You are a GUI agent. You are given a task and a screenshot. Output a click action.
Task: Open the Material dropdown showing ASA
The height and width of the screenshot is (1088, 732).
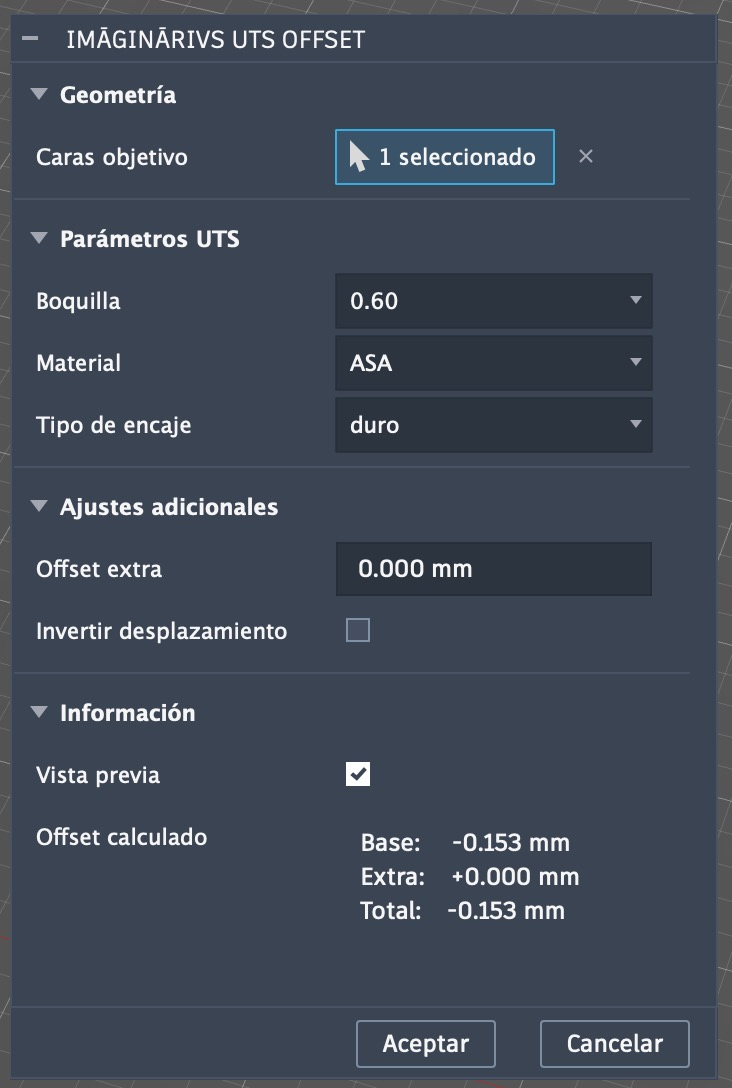click(x=494, y=363)
